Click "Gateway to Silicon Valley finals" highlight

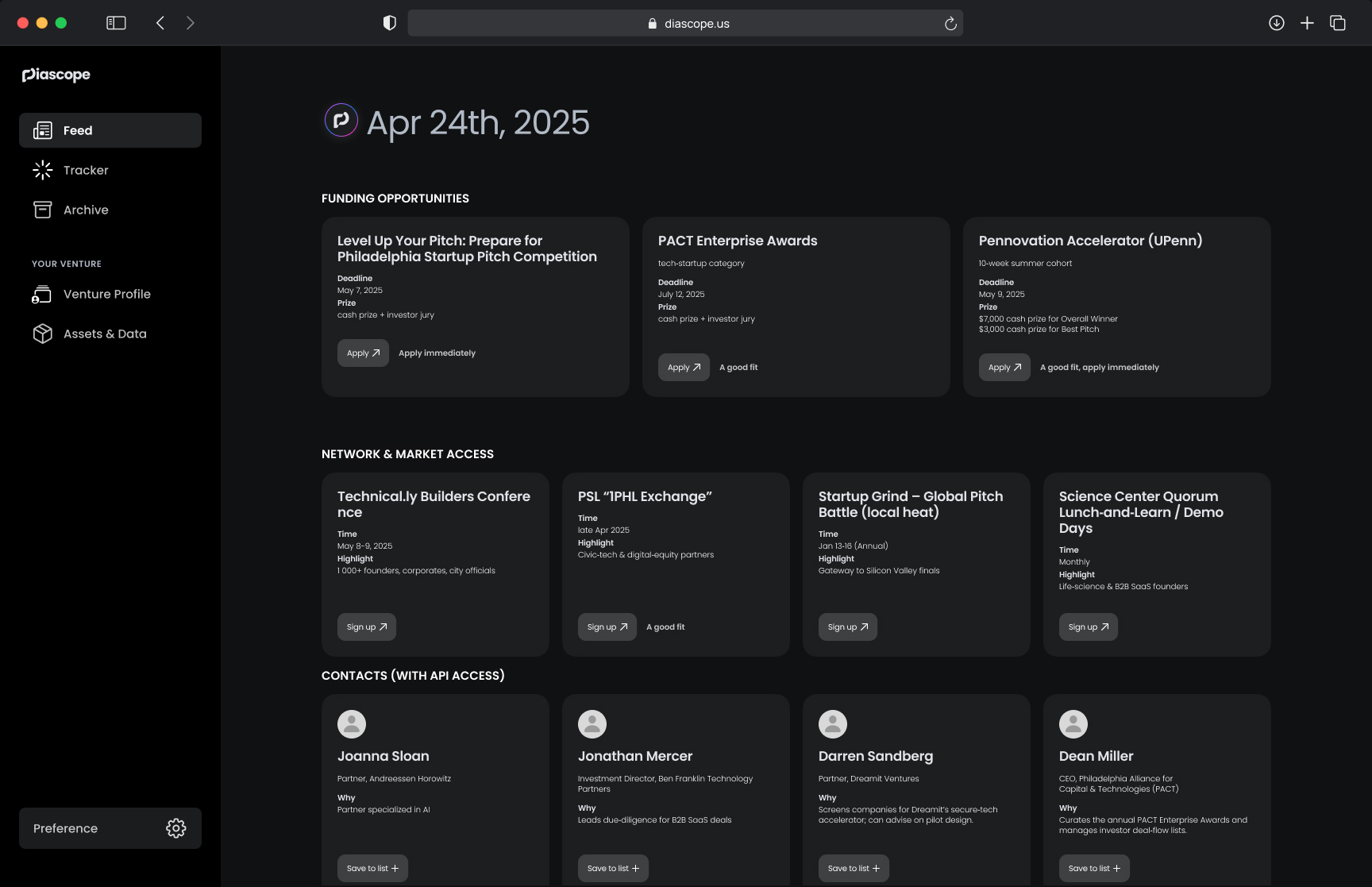pos(879,571)
